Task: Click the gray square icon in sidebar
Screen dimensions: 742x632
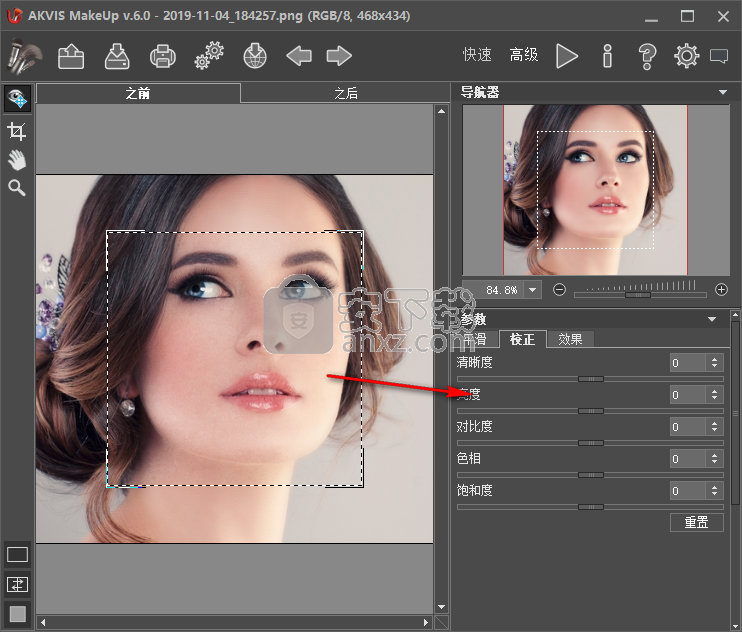Action: click(18, 614)
